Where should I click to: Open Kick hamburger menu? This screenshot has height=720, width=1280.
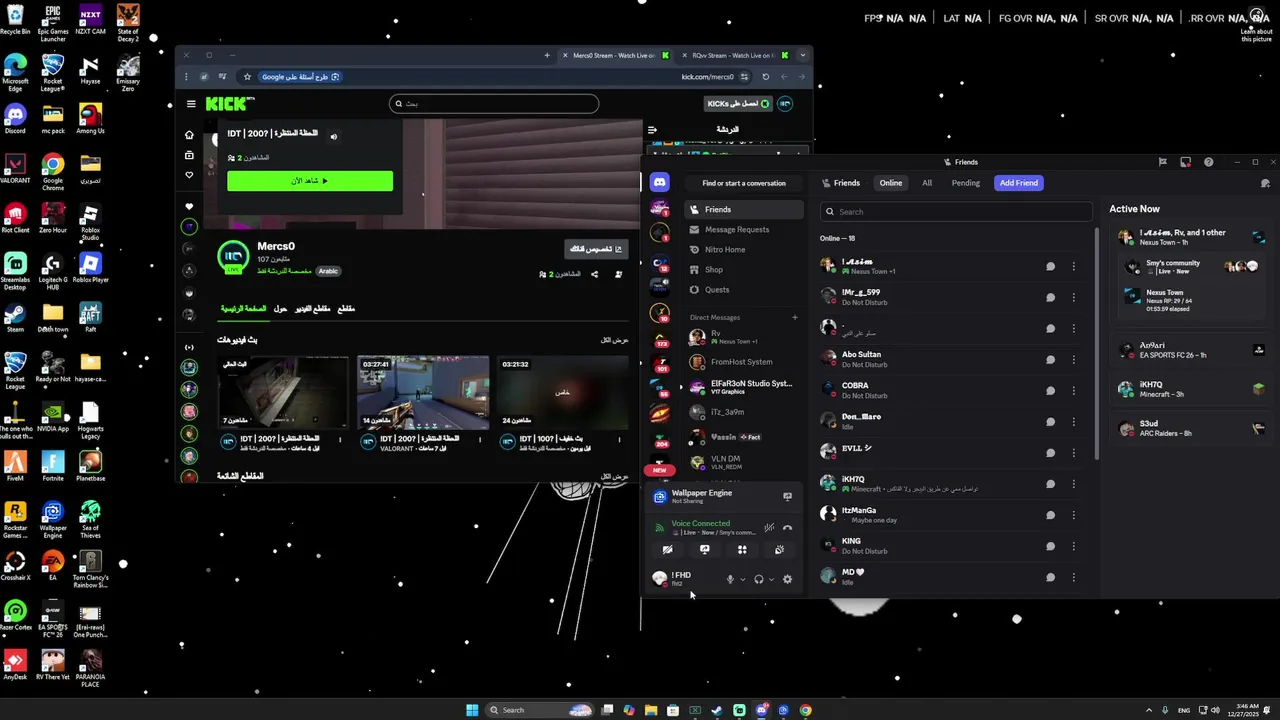pos(191,104)
